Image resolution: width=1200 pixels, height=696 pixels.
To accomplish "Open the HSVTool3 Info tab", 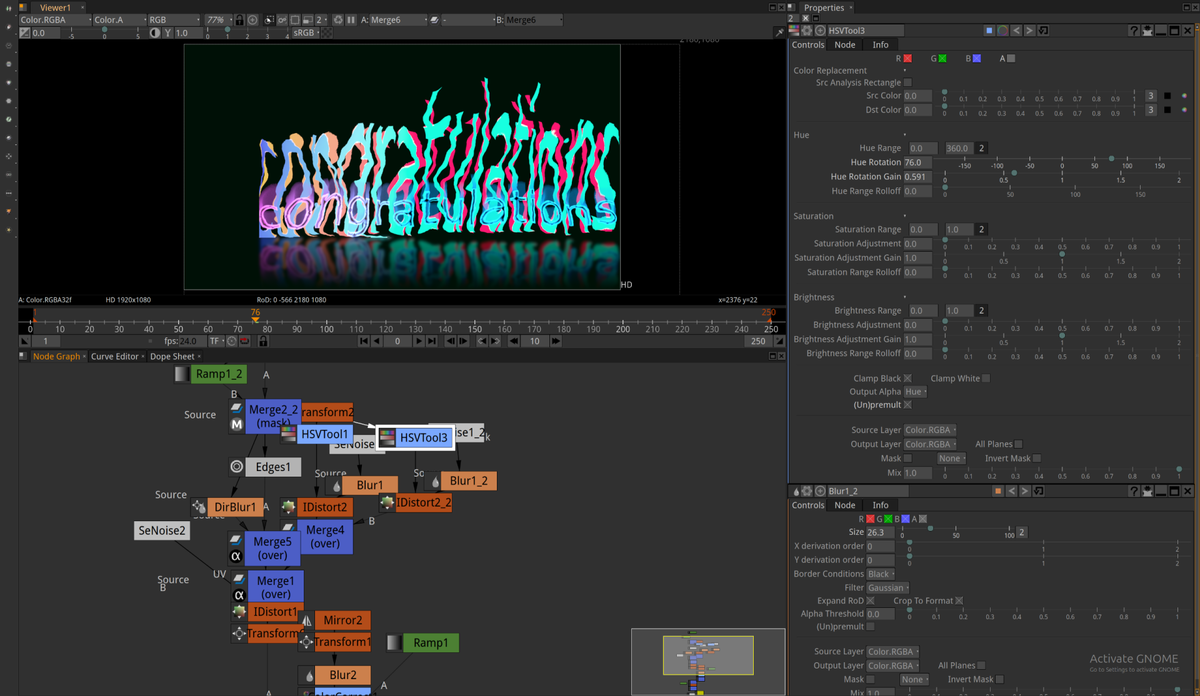I will tap(880, 44).
